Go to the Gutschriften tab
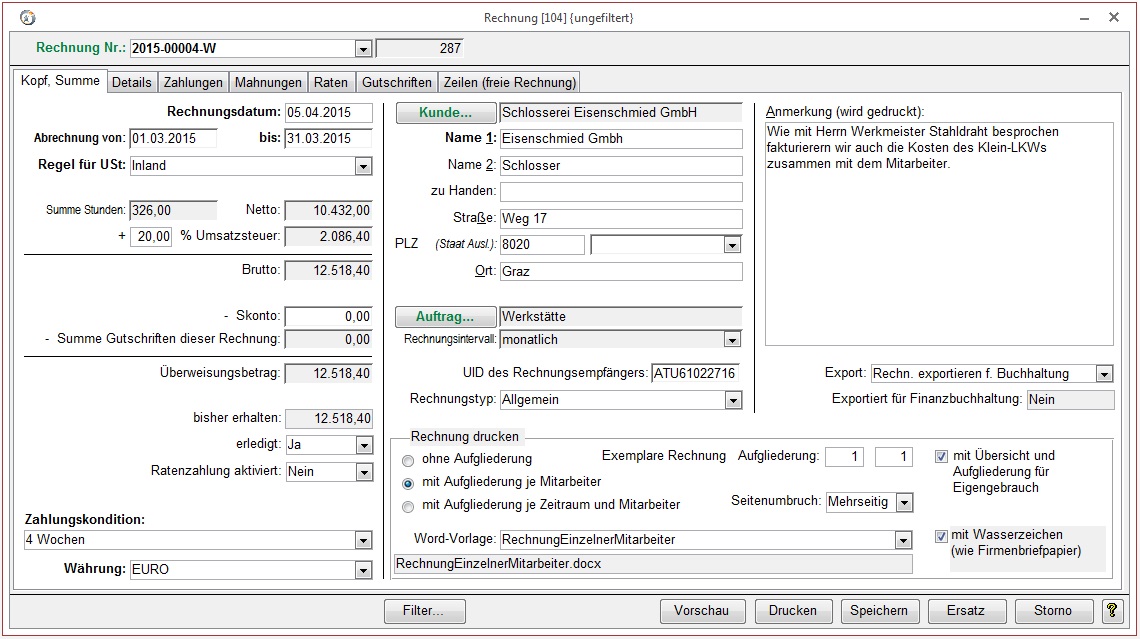The image size is (1140, 639). [x=397, y=82]
